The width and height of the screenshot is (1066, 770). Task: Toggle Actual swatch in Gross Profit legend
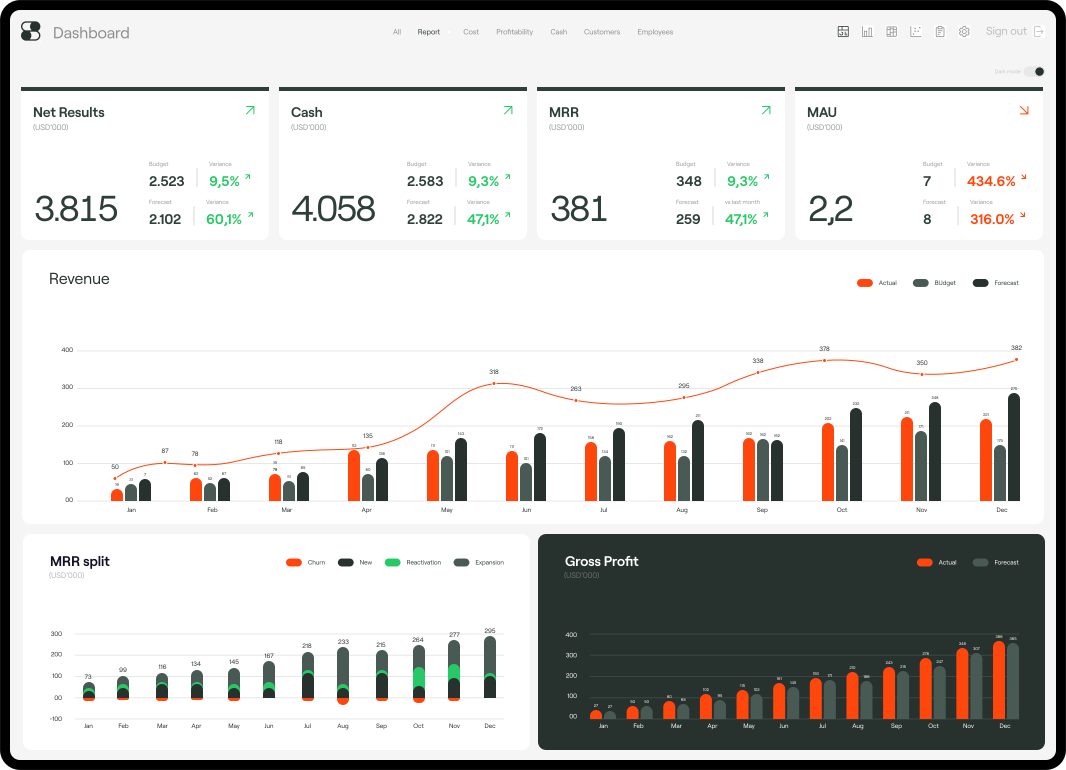(x=925, y=563)
